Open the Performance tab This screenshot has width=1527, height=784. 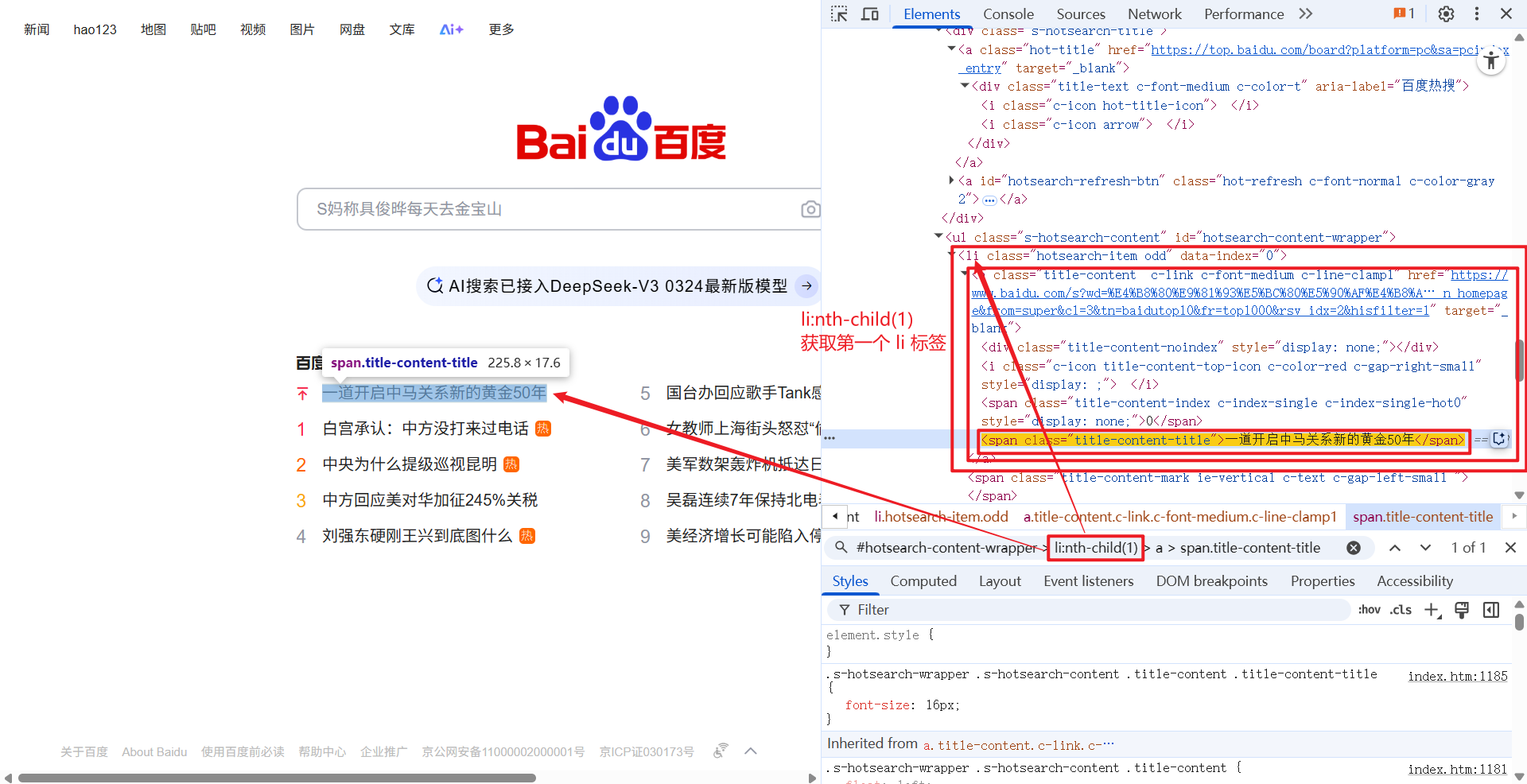coord(1243,14)
